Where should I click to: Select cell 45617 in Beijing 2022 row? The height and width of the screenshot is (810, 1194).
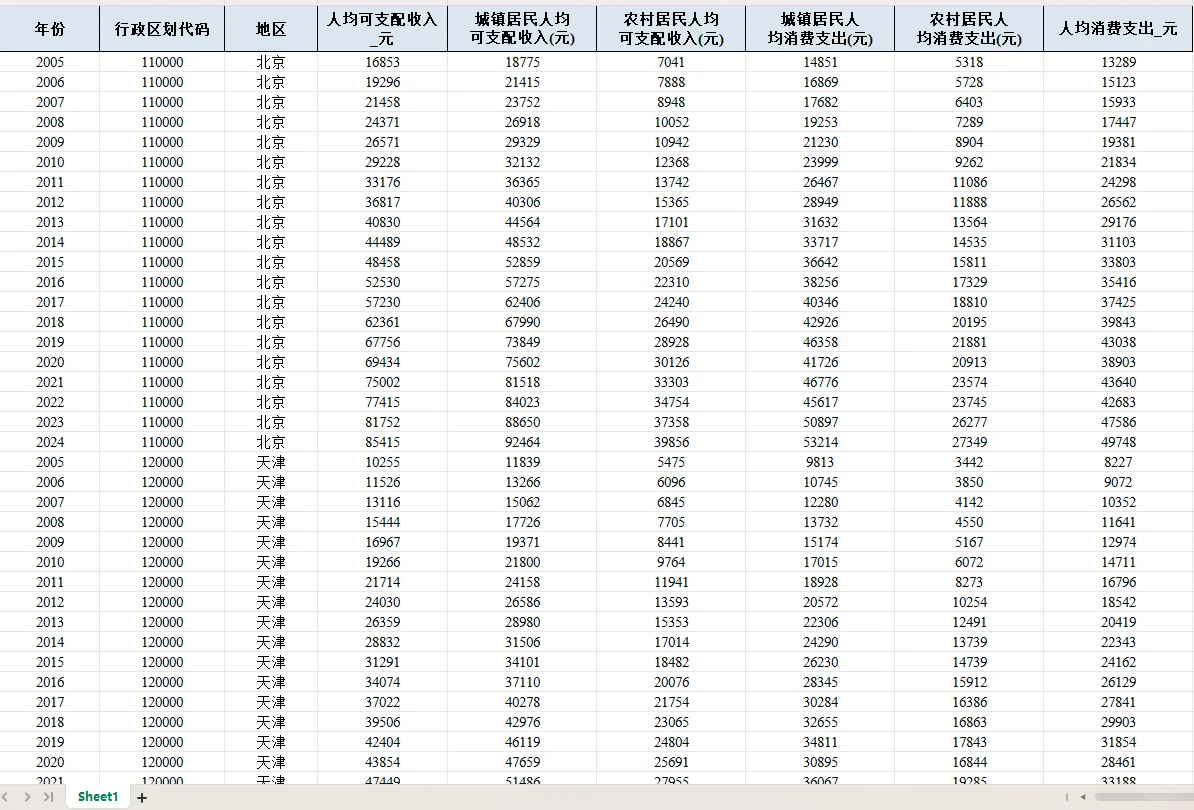coord(820,402)
